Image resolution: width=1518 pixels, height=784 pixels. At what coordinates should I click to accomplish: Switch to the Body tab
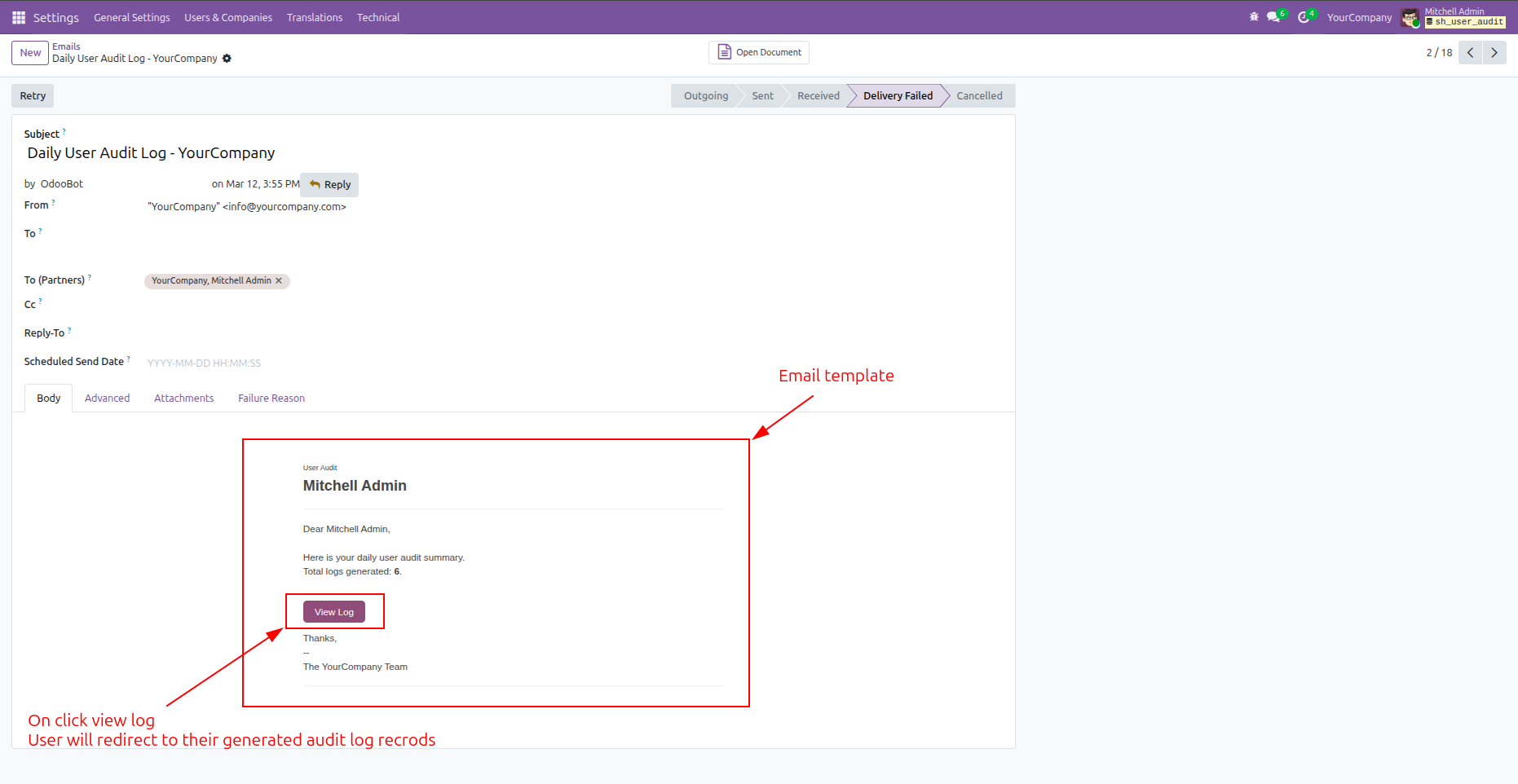[49, 399]
